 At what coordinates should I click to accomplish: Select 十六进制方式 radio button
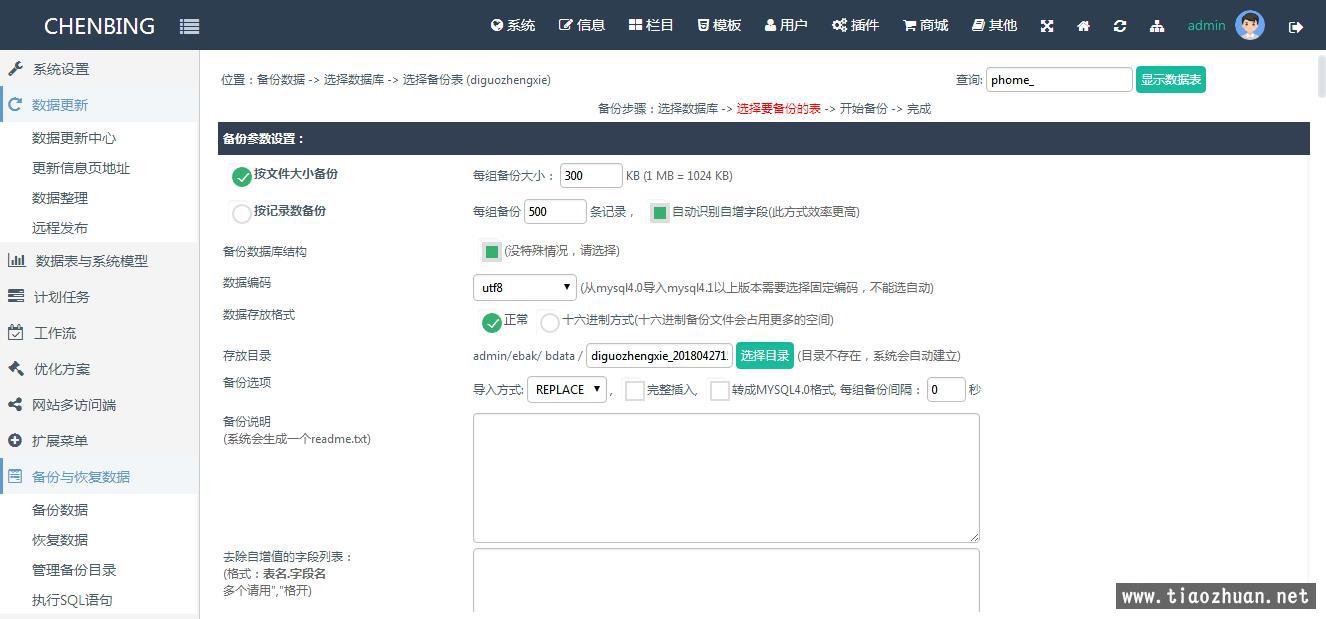pos(549,322)
